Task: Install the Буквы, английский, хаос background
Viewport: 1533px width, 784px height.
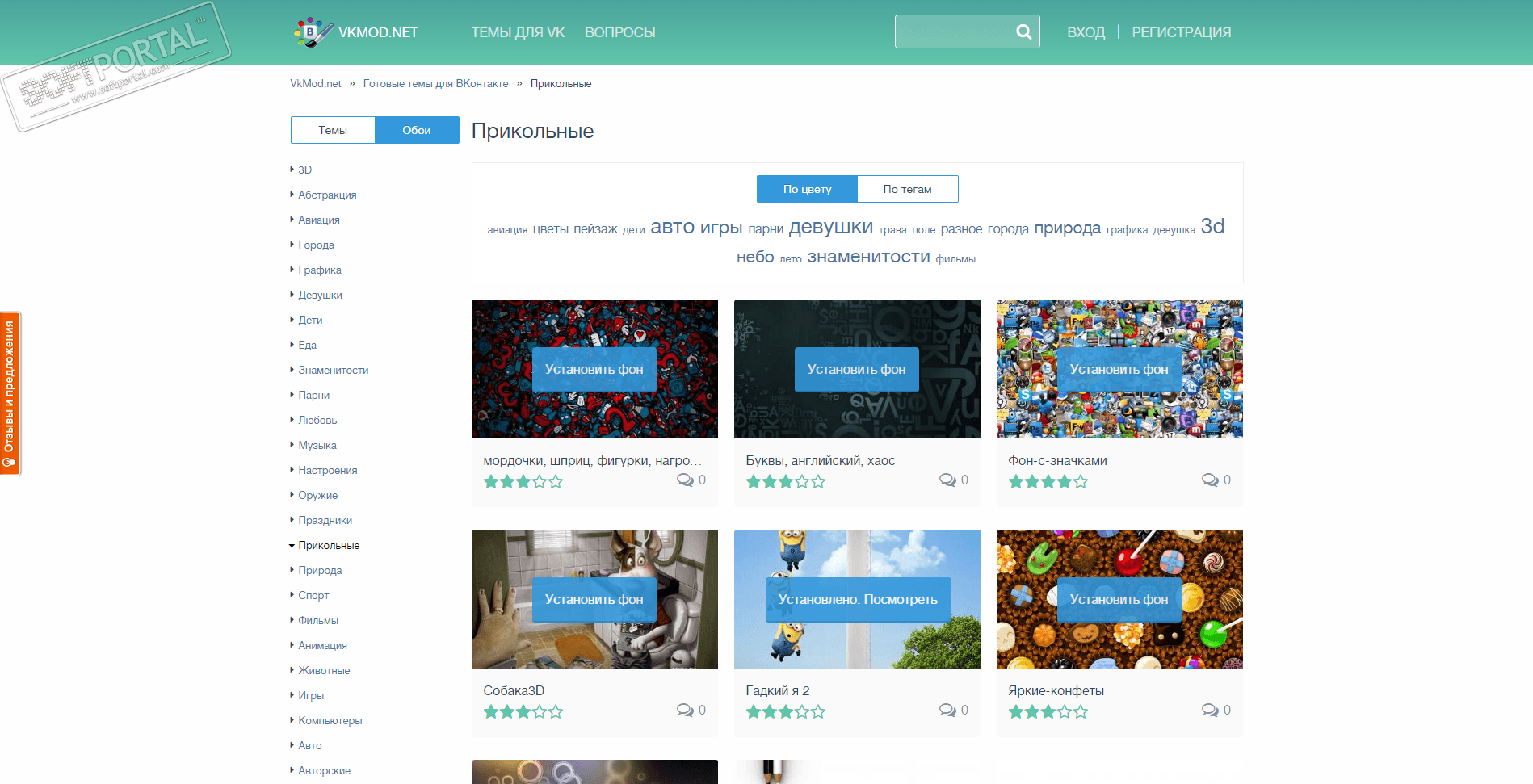Action: click(857, 370)
